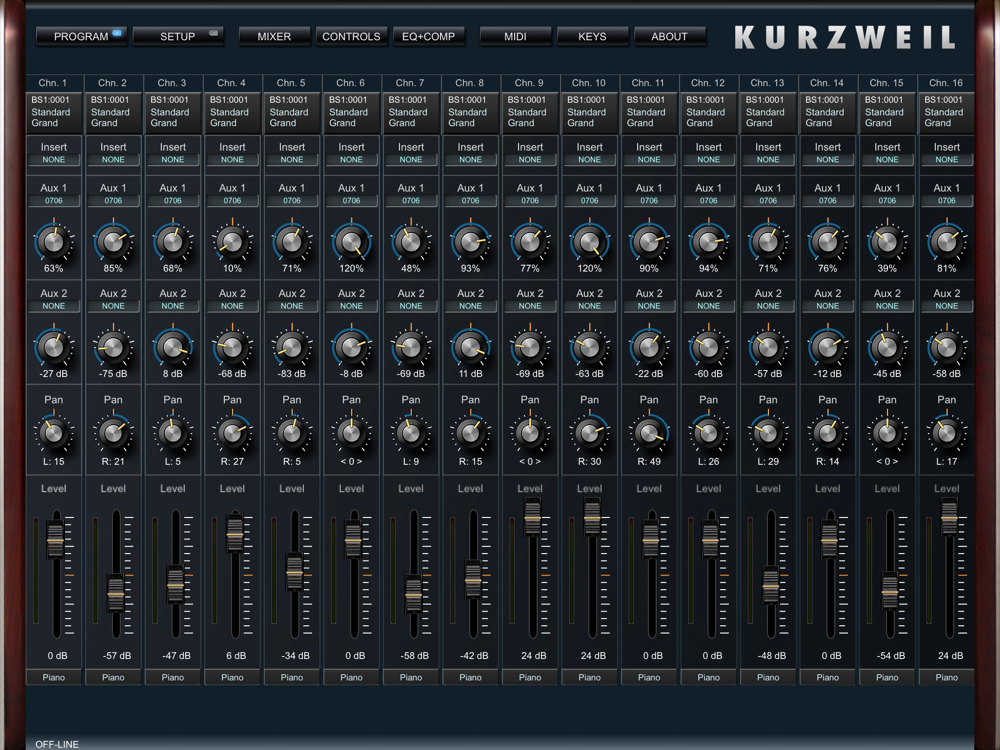Viewport: 1000px width, 750px height.
Task: Click Chn. 14 Aux 2 knob at -12 dB
Action: (x=828, y=348)
